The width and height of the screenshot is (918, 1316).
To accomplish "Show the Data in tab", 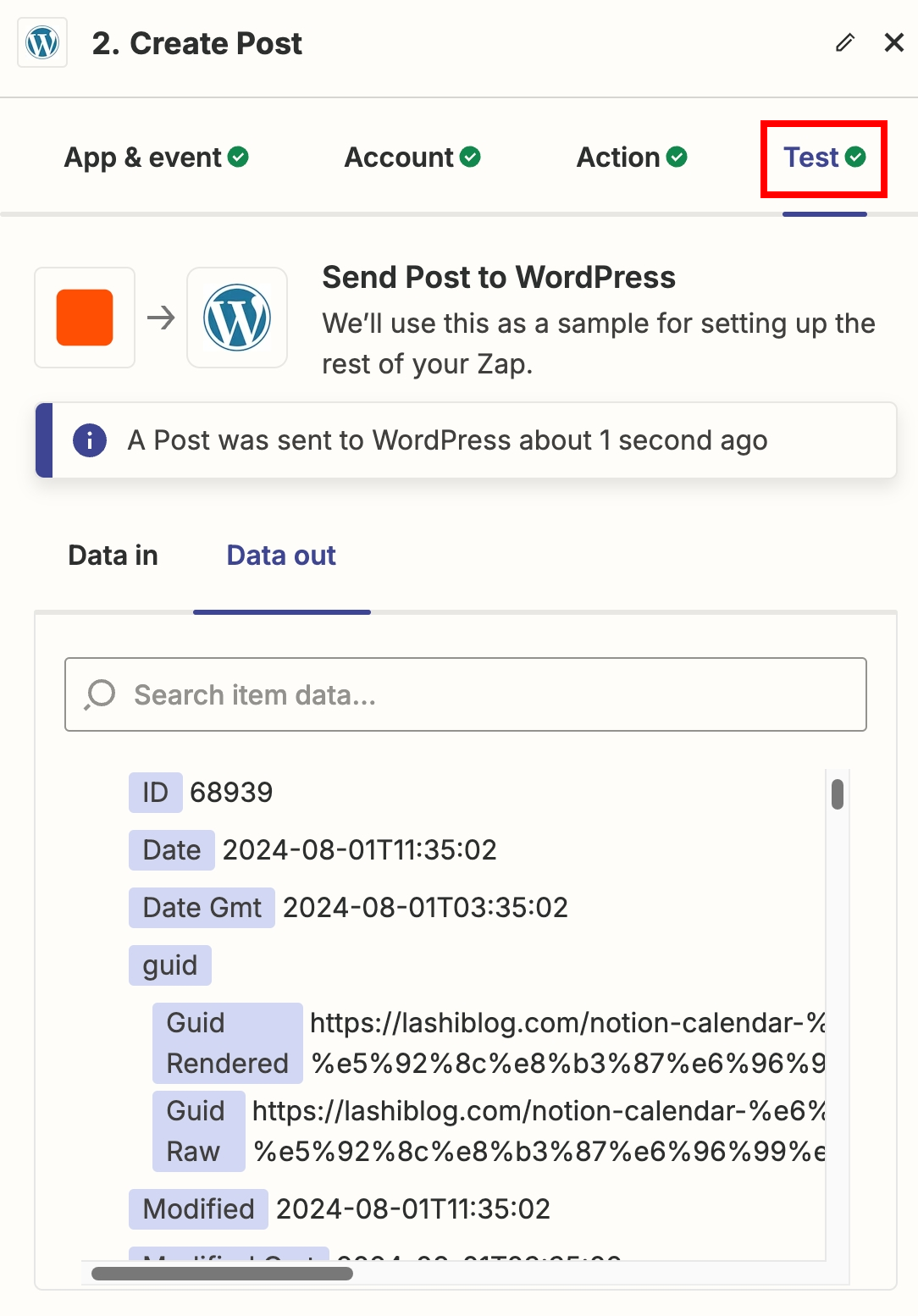I will click(113, 556).
